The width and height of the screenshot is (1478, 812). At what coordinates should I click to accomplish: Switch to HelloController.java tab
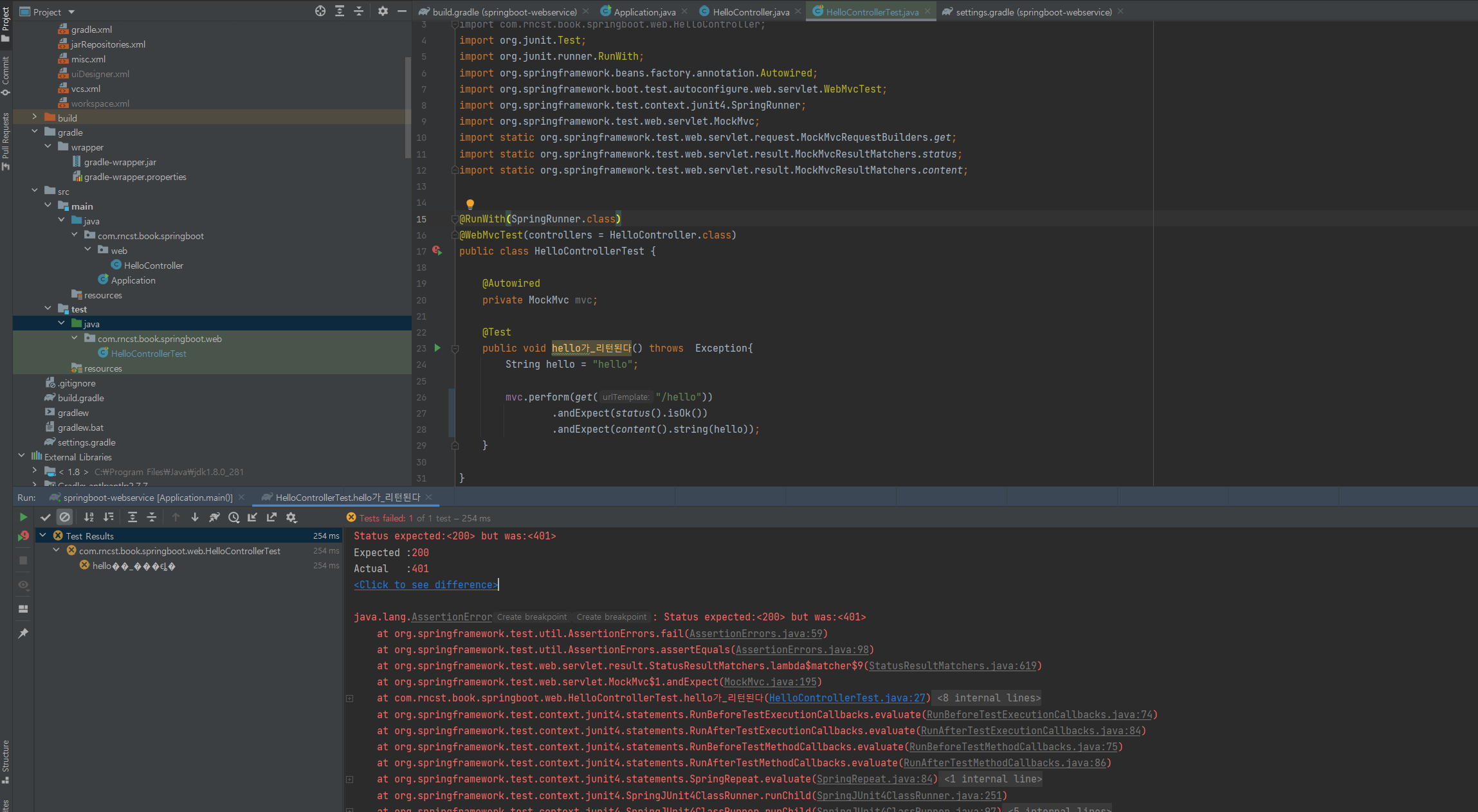click(x=750, y=12)
